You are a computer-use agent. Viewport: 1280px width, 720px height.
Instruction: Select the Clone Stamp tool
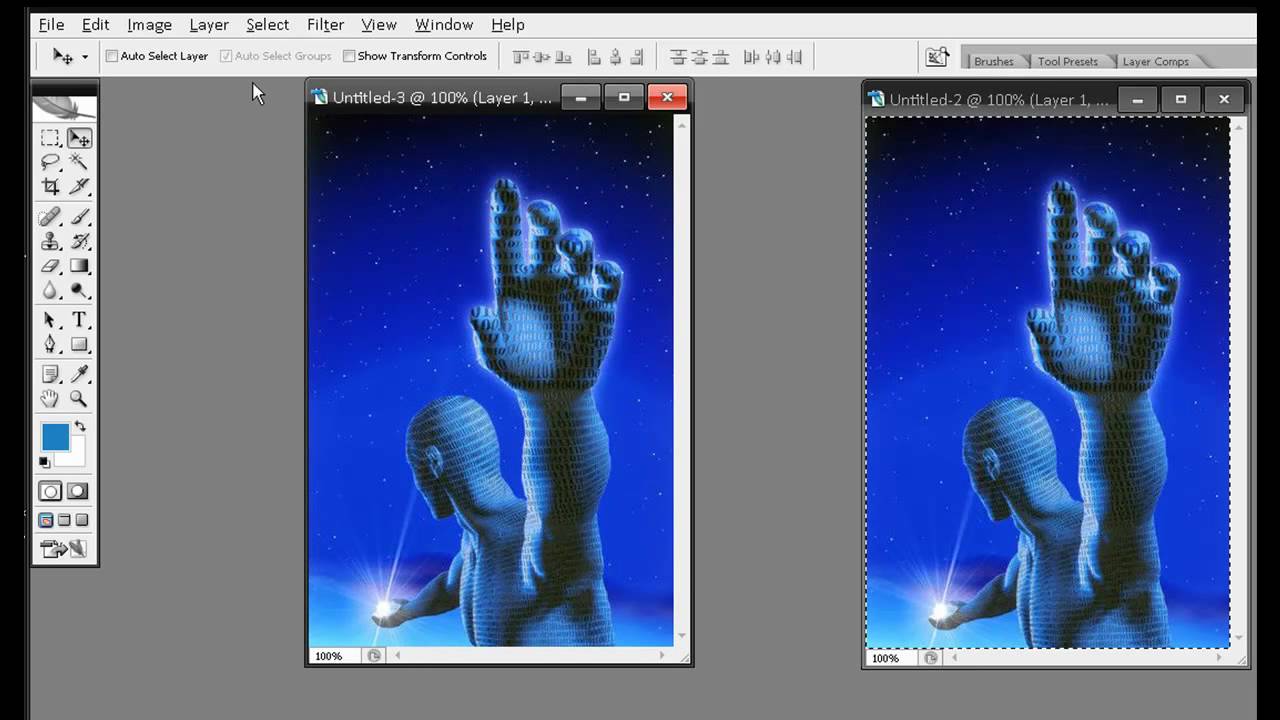pyautogui.click(x=50, y=241)
